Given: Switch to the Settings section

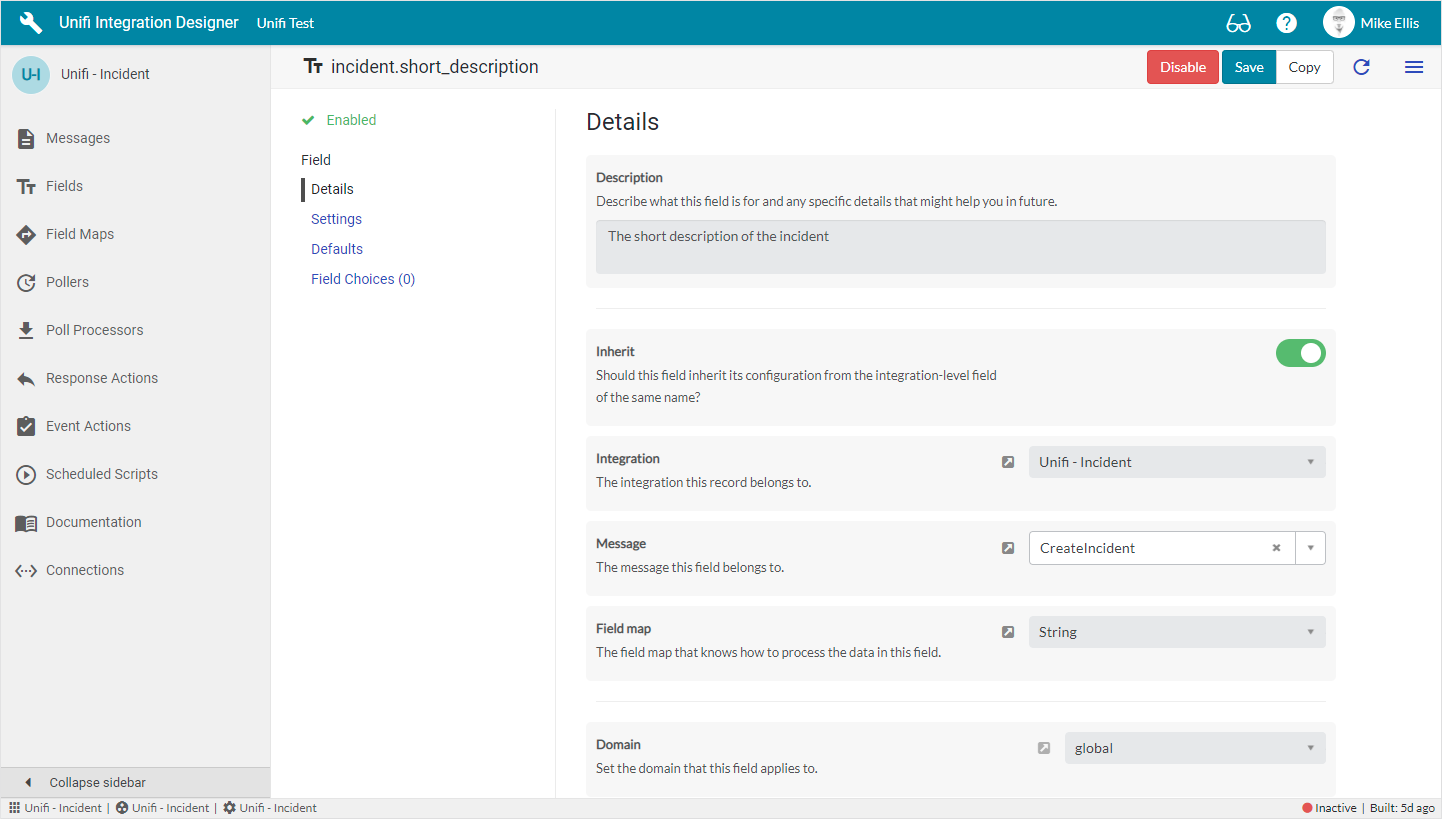Looking at the screenshot, I should click(336, 219).
